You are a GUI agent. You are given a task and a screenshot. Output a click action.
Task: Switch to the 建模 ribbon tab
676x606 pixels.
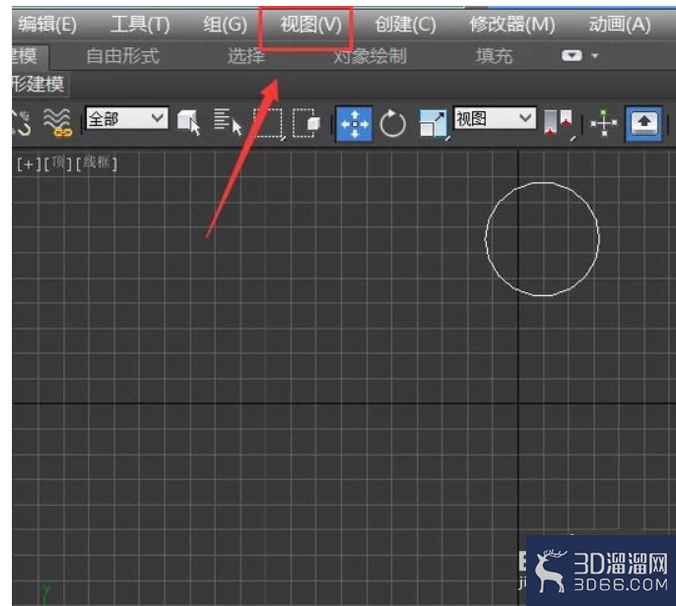click(27, 56)
